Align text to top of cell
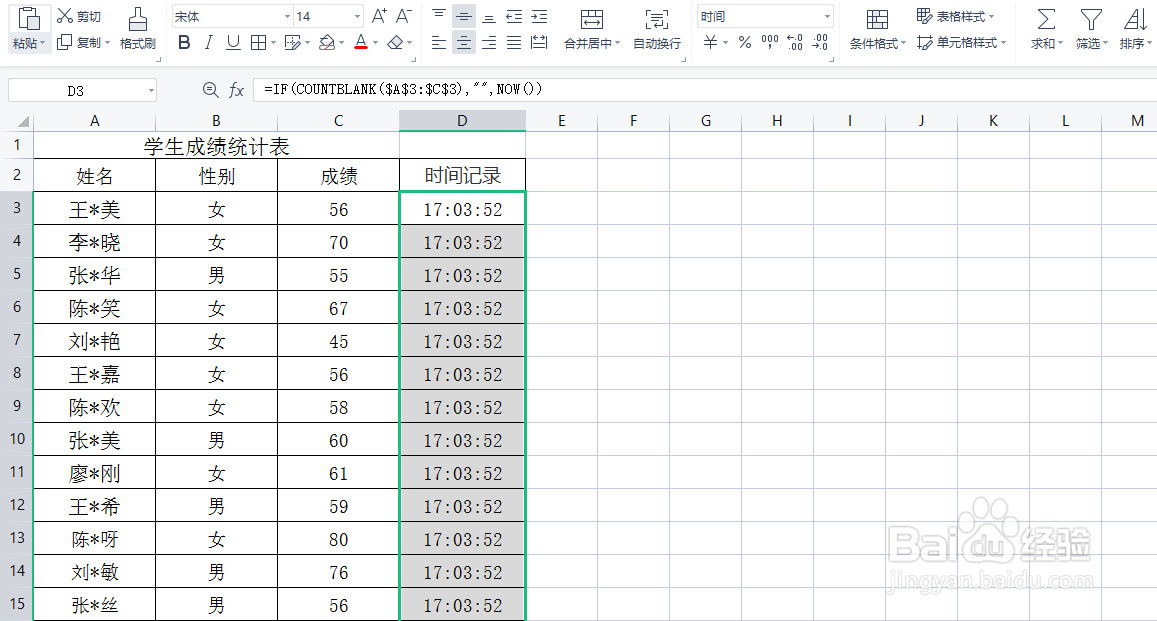1157x621 pixels. 438,15
